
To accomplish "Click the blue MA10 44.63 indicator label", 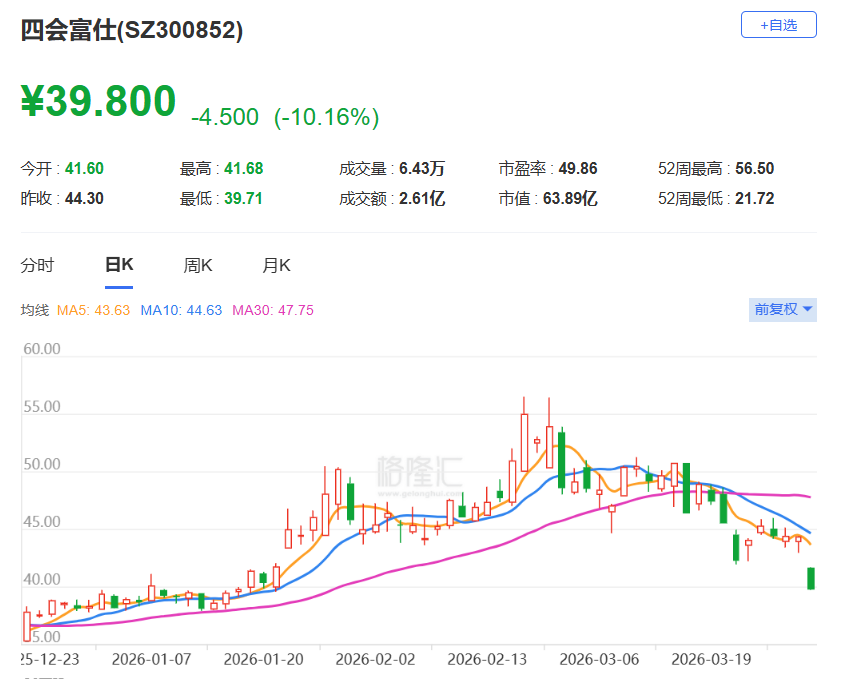I will tap(181, 311).
